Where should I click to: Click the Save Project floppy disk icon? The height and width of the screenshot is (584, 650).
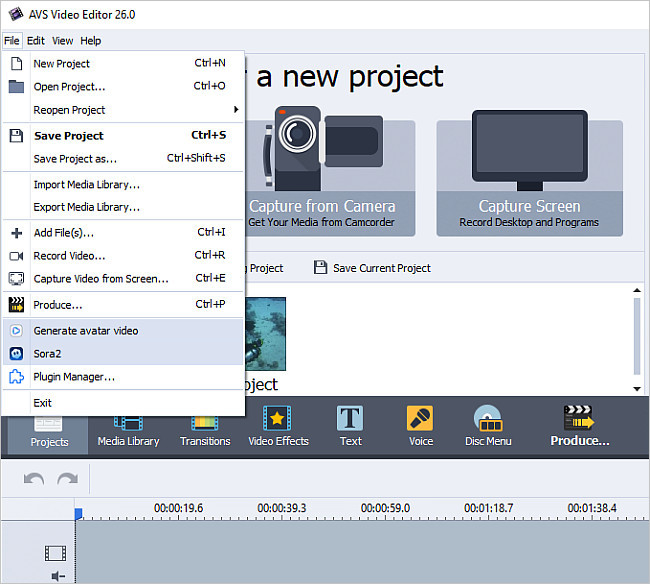pos(16,136)
